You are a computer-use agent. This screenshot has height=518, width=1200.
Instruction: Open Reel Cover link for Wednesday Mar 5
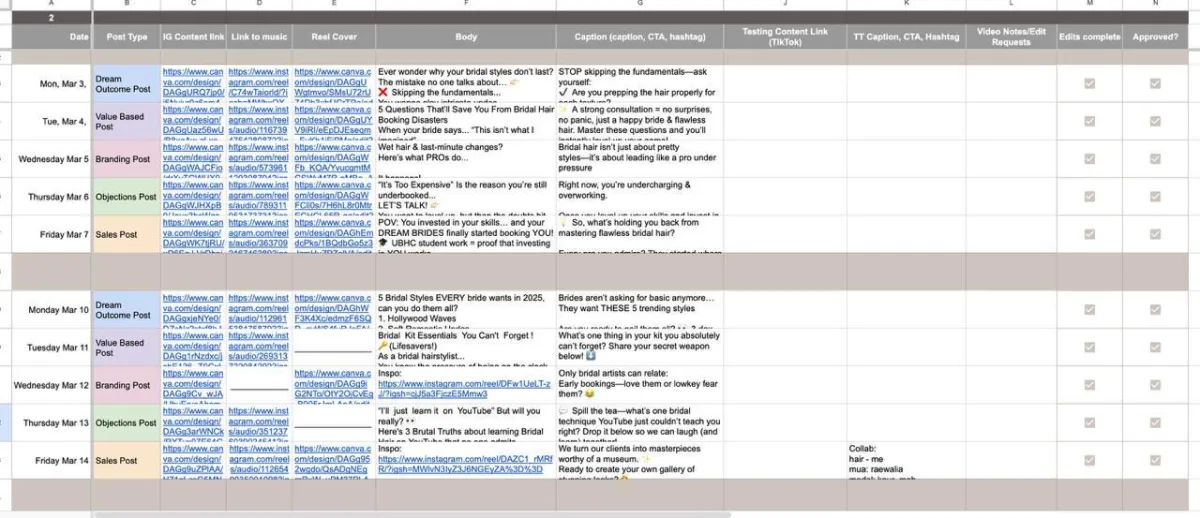point(333,159)
